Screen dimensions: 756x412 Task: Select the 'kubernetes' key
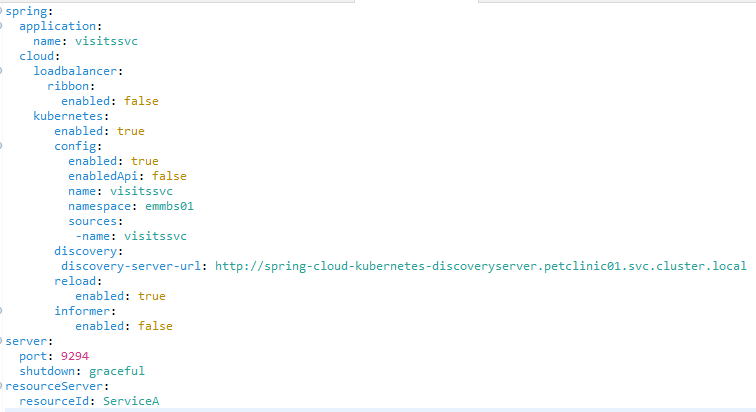point(68,116)
